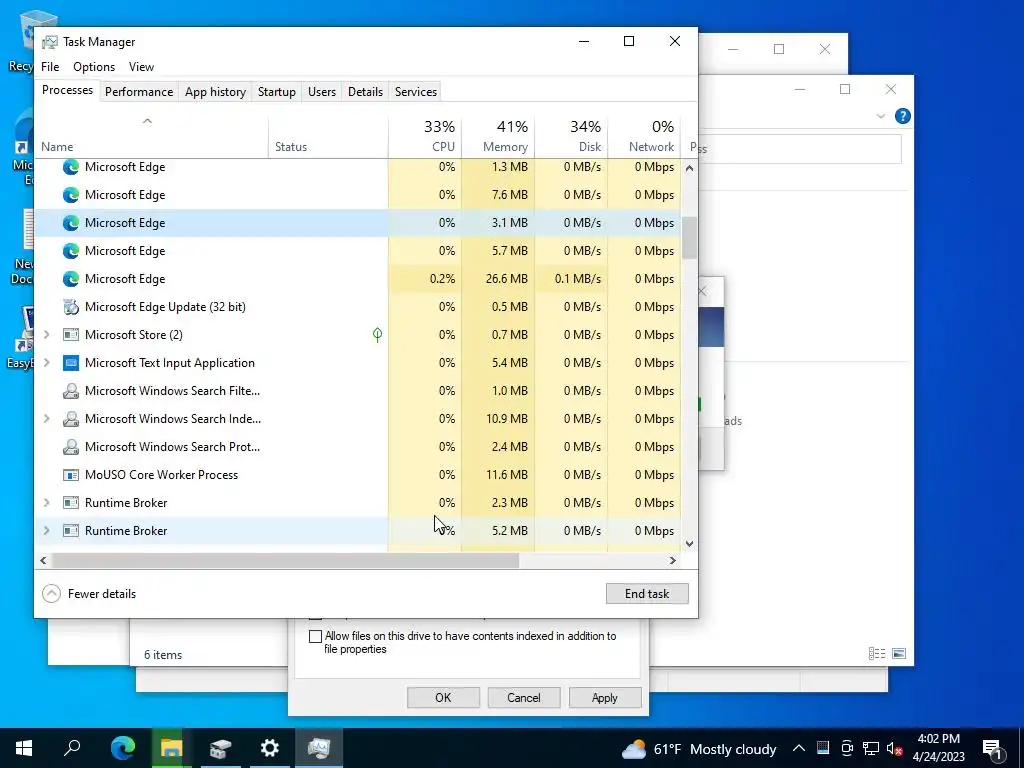Viewport: 1024px width, 768px height.
Task: Click the scroll right arrow of process list
Action: click(x=673, y=560)
